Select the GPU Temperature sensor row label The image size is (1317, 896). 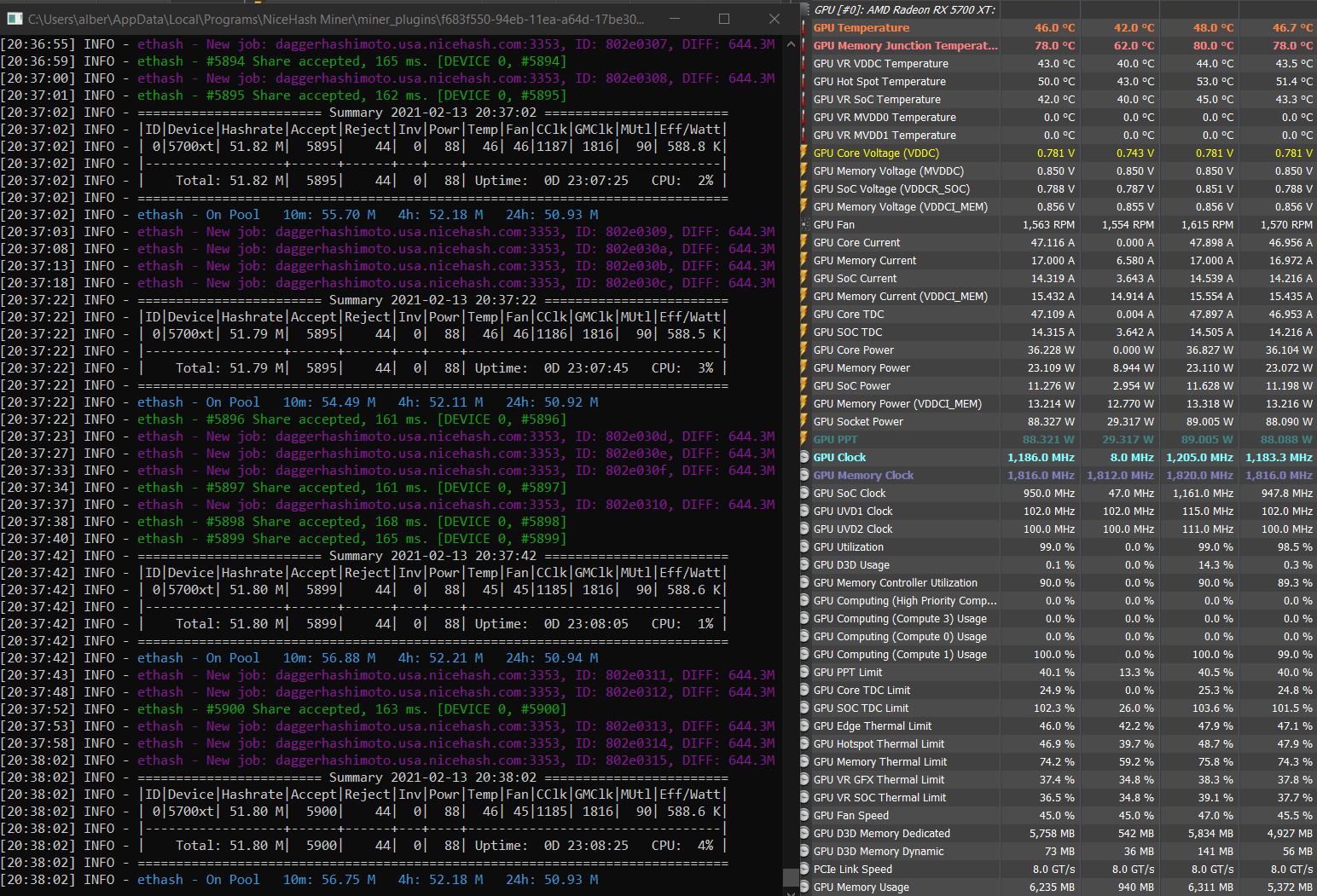tap(862, 27)
